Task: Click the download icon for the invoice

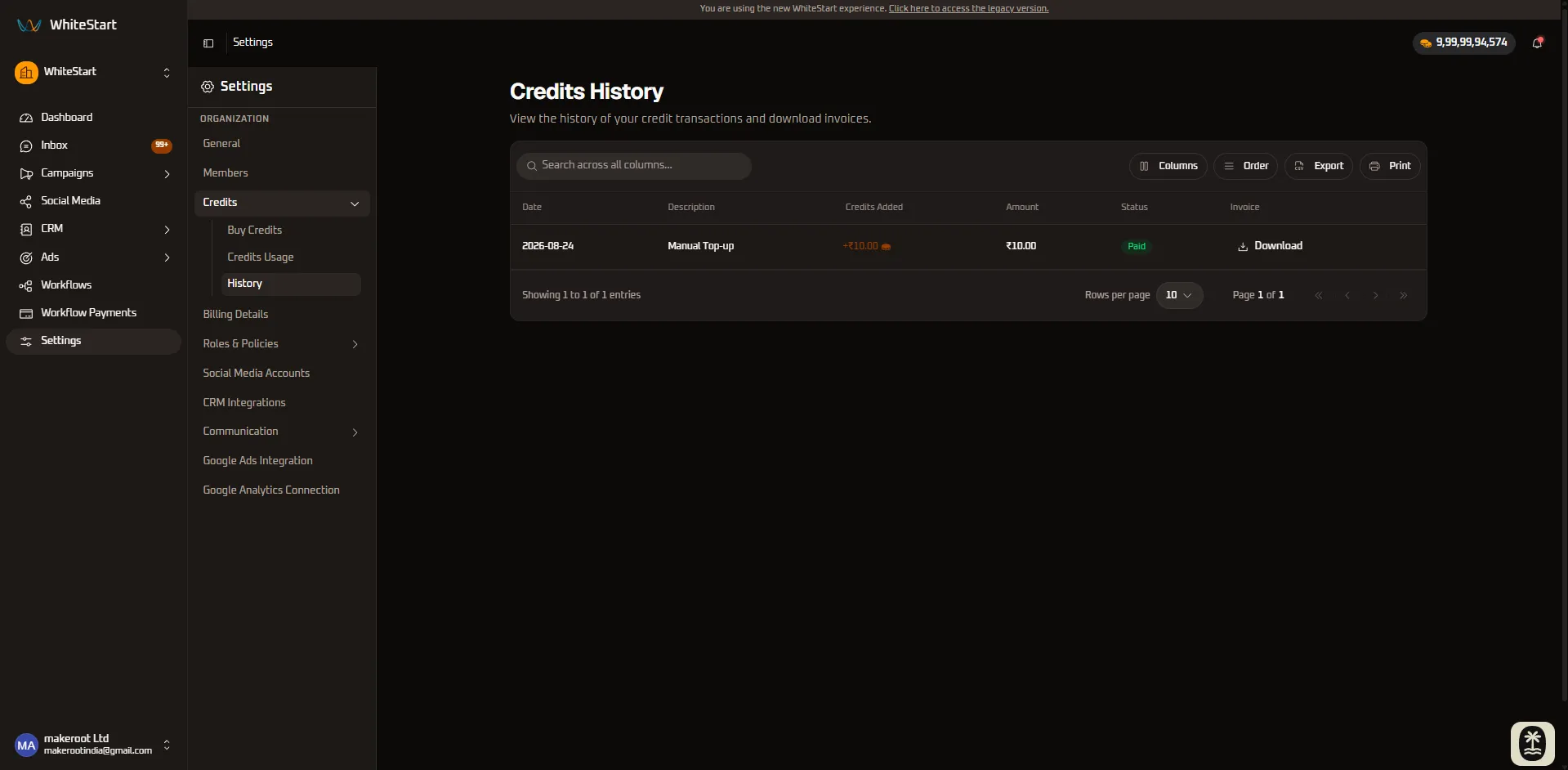Action: point(1243,247)
